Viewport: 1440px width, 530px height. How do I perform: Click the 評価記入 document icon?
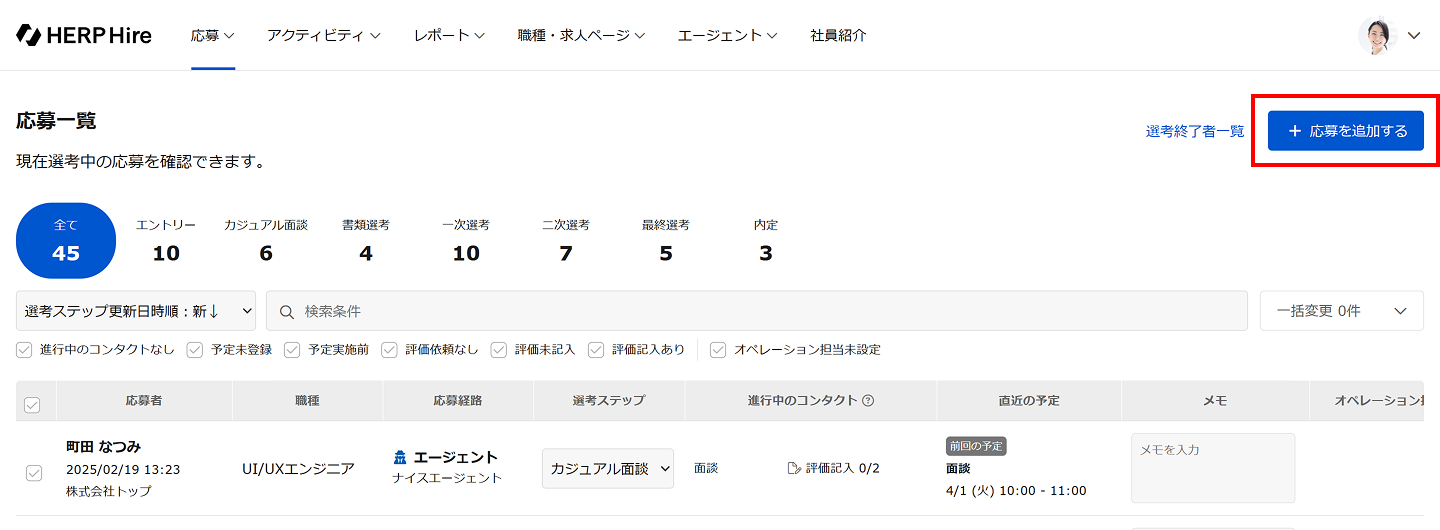(x=794, y=468)
